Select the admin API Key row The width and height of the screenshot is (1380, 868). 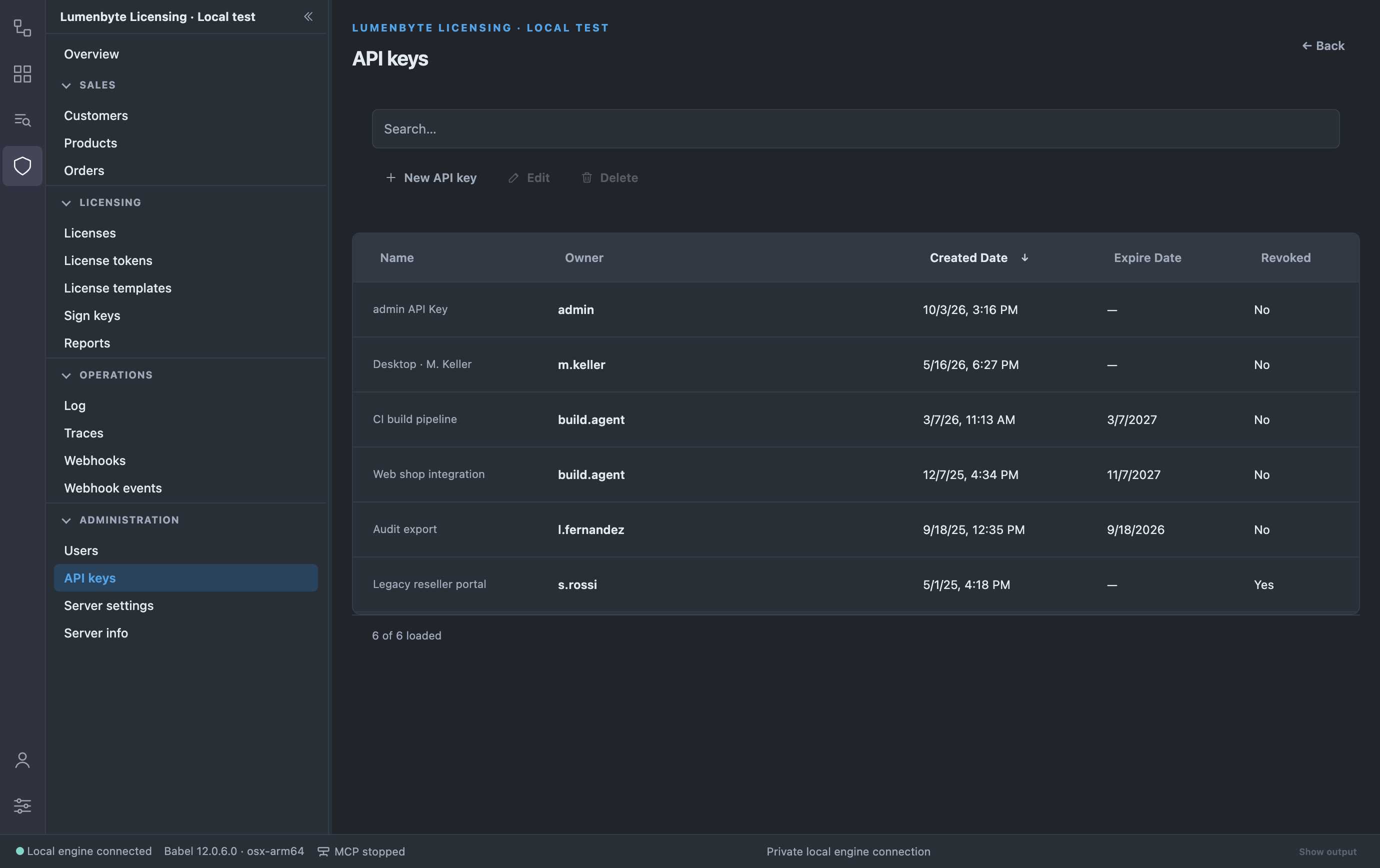point(855,309)
